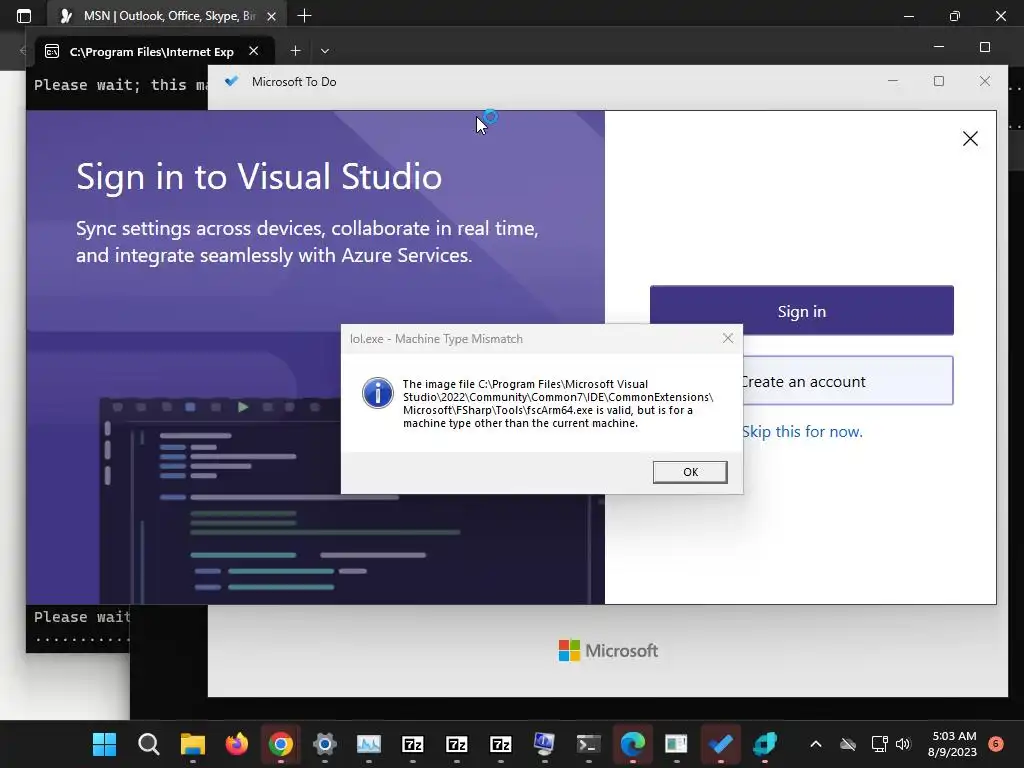Minimize the Edge browser window
Screen dimensions: 1024x768
coord(908,16)
